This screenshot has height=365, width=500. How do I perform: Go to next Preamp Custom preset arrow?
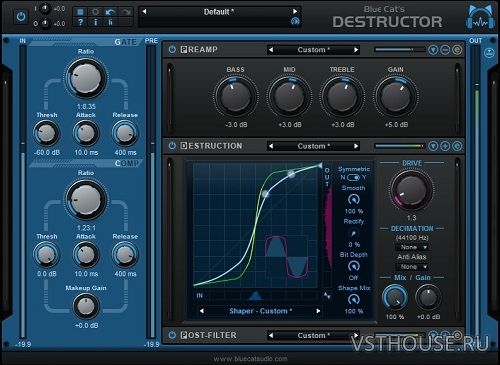[x=356, y=50]
